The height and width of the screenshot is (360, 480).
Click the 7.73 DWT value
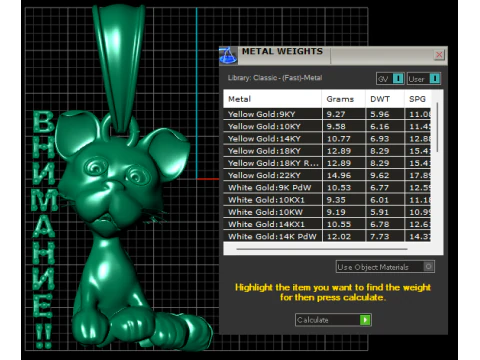point(380,236)
